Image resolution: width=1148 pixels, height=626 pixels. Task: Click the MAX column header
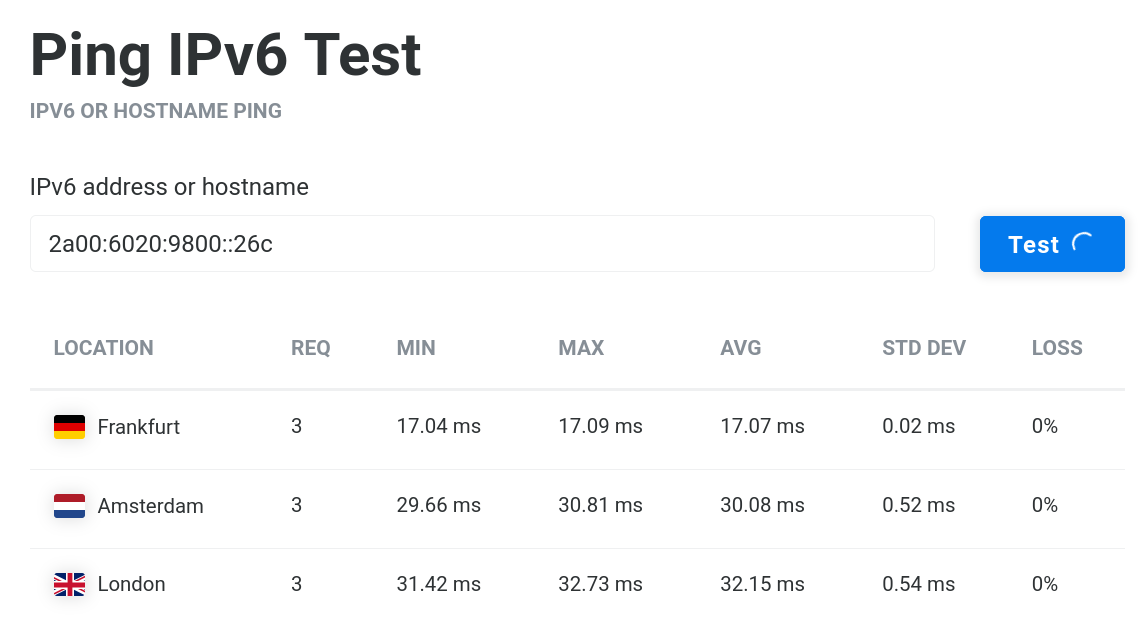tap(581, 348)
